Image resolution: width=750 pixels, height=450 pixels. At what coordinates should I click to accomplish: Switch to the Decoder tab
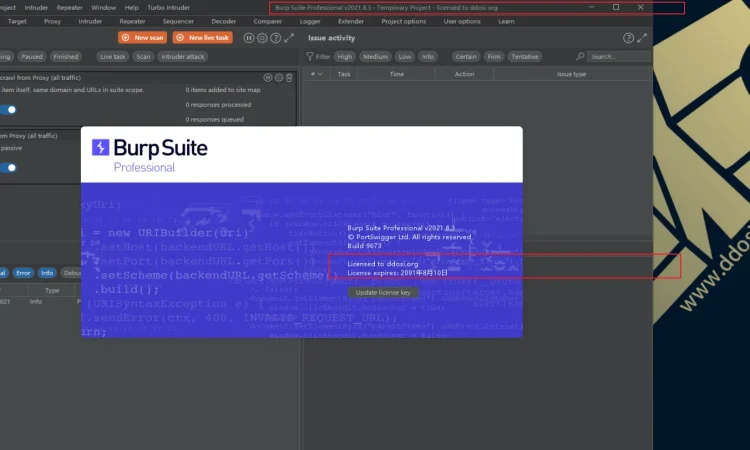tap(223, 22)
